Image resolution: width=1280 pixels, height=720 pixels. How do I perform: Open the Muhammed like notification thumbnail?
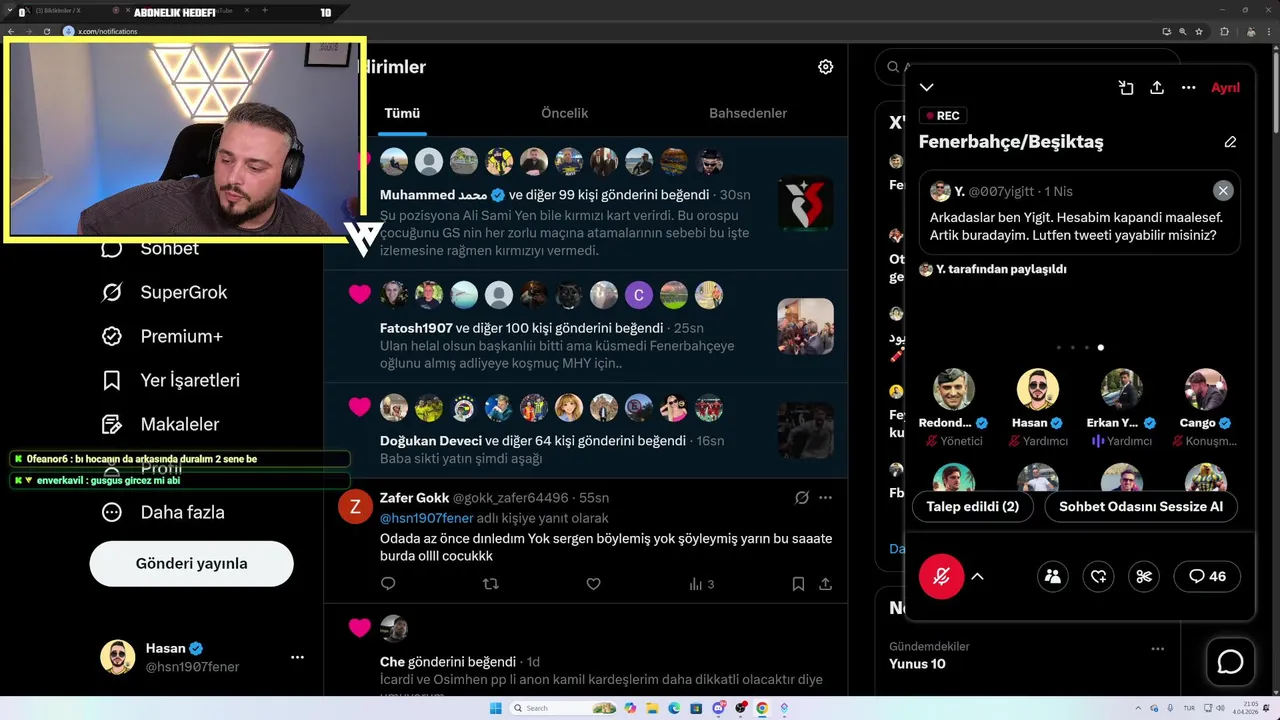pyautogui.click(x=806, y=204)
